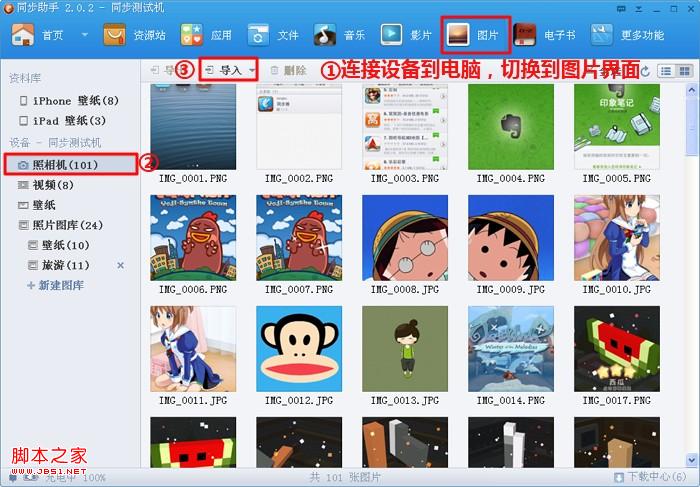Click the file name IMG_0013.JPG
700x487 pixels.
[405, 401]
